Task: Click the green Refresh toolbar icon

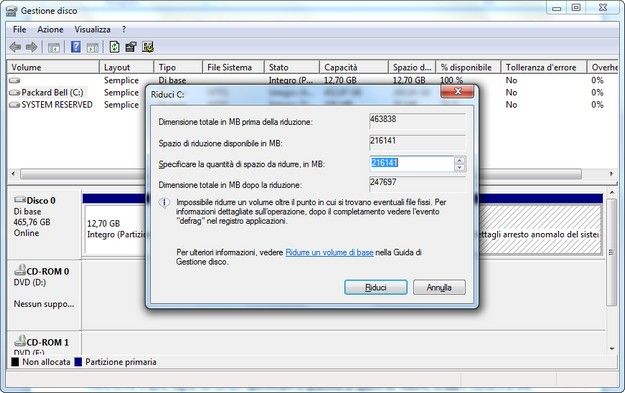Action: (114, 47)
